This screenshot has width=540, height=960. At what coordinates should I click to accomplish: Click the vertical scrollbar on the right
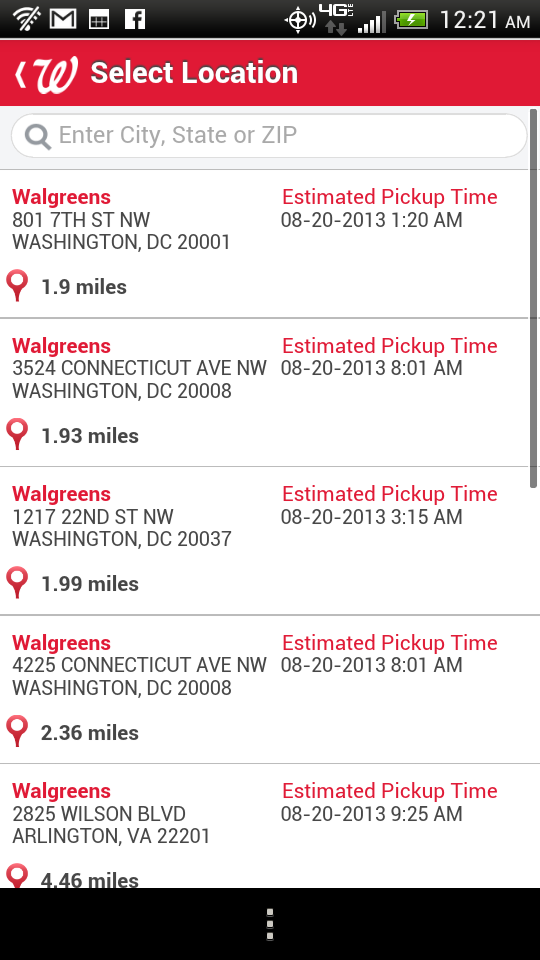coord(534,298)
